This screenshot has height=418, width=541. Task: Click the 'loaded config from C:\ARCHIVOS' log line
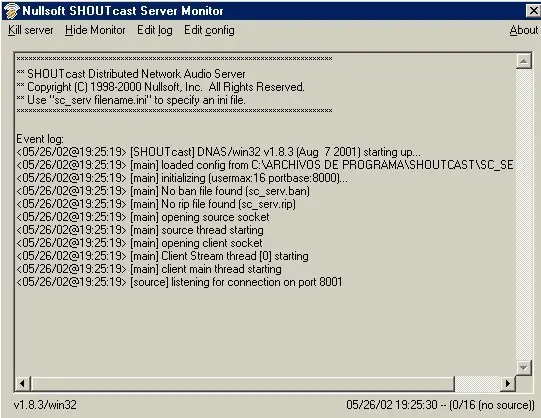tap(265, 165)
